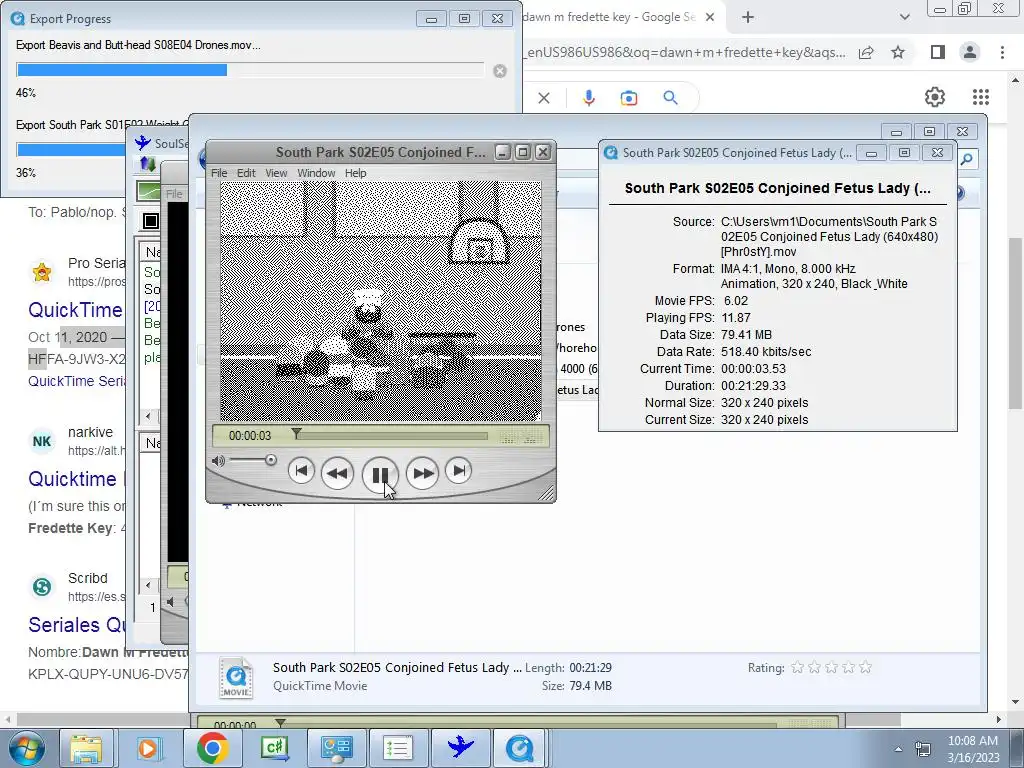The width and height of the screenshot is (1024, 768).
Task: Open the Windows Start menu
Action: 26,748
